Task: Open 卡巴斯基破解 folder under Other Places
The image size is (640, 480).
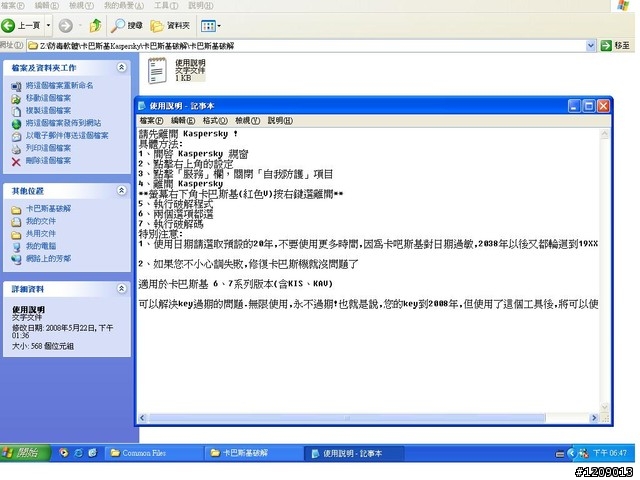Action: click(x=48, y=209)
